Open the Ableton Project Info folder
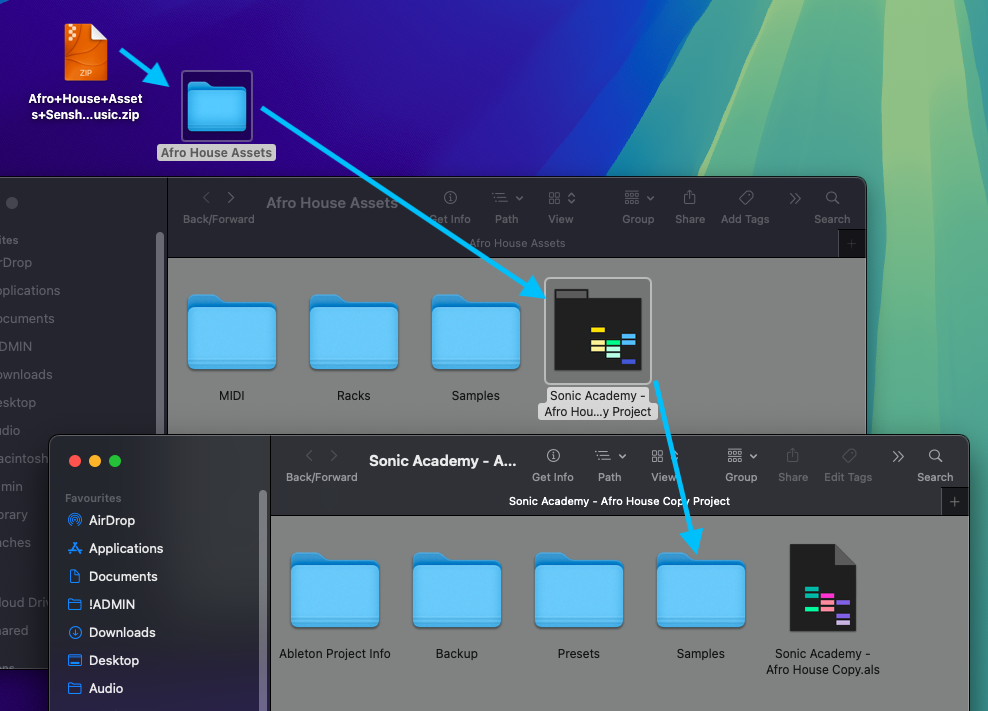This screenshot has height=711, width=988. click(x=335, y=590)
